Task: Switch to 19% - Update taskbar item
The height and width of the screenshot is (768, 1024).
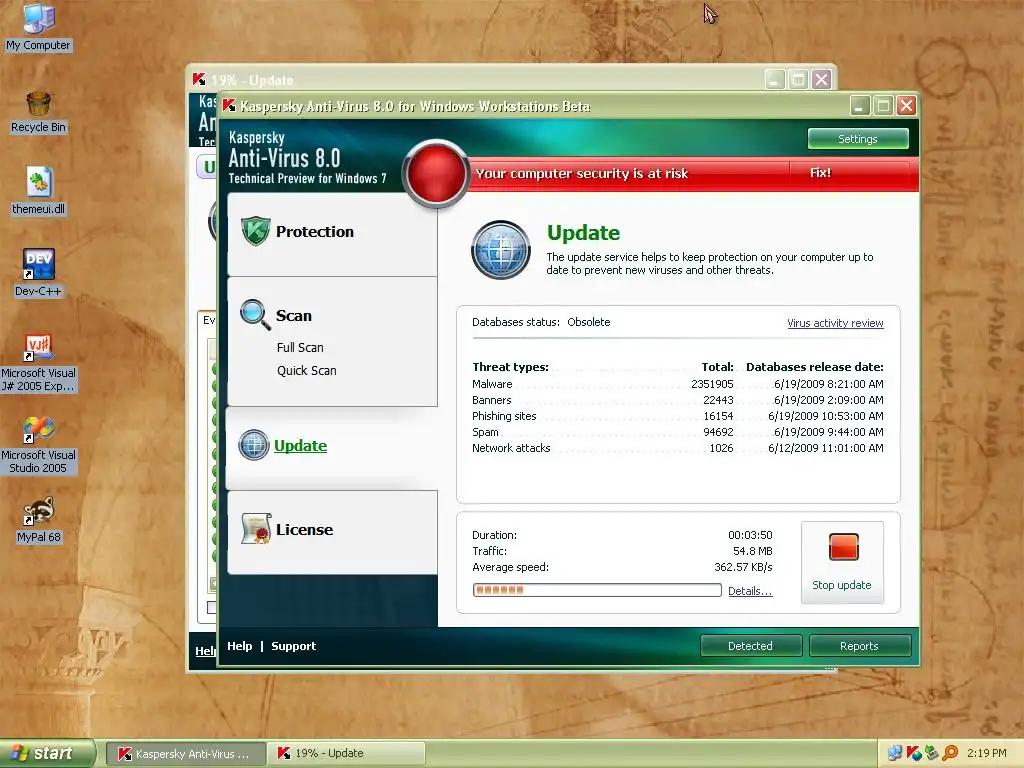Action: [x=346, y=754]
